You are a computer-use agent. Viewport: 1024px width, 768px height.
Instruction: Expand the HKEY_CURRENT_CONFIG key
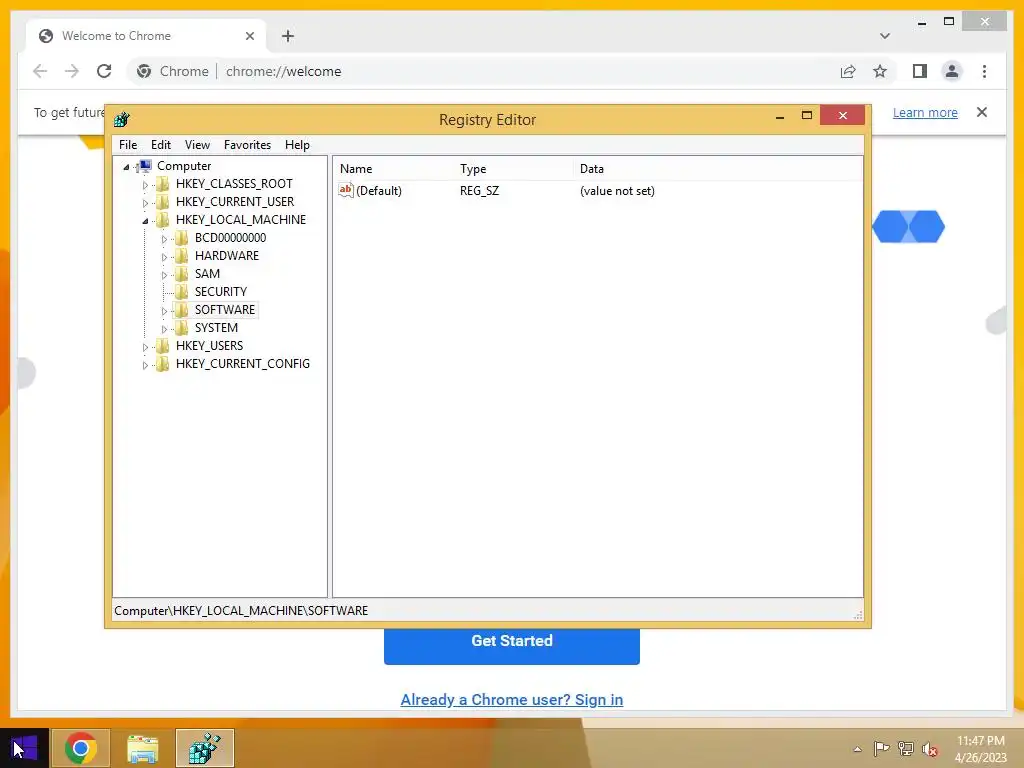(145, 365)
